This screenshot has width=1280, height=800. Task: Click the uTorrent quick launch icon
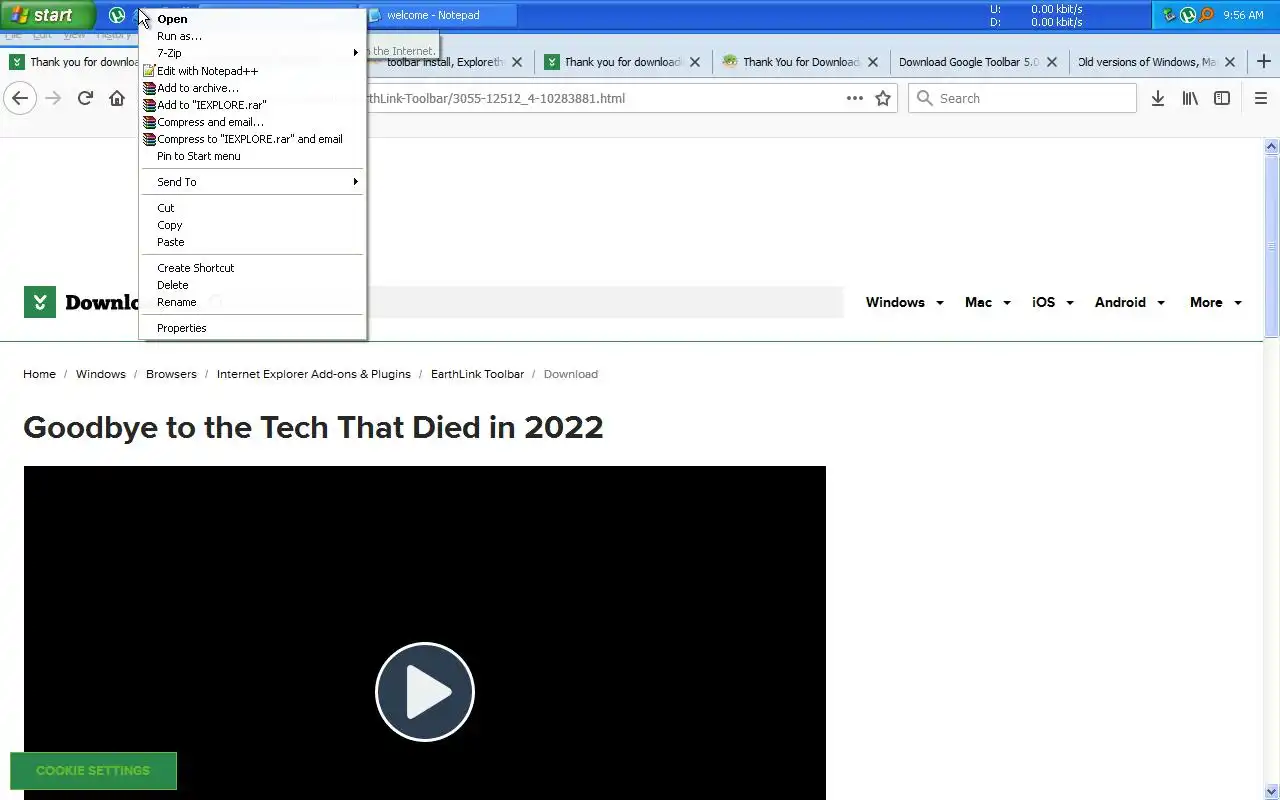117,15
